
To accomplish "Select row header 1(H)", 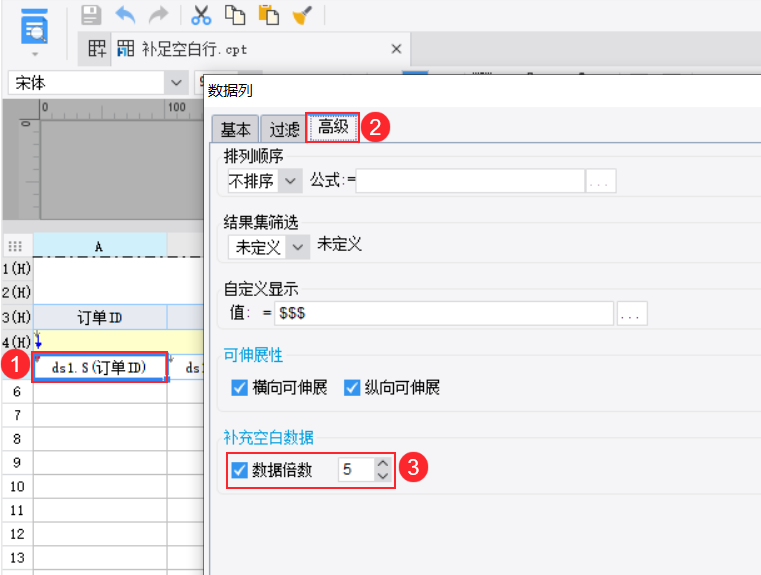I will pyautogui.click(x=17, y=268).
